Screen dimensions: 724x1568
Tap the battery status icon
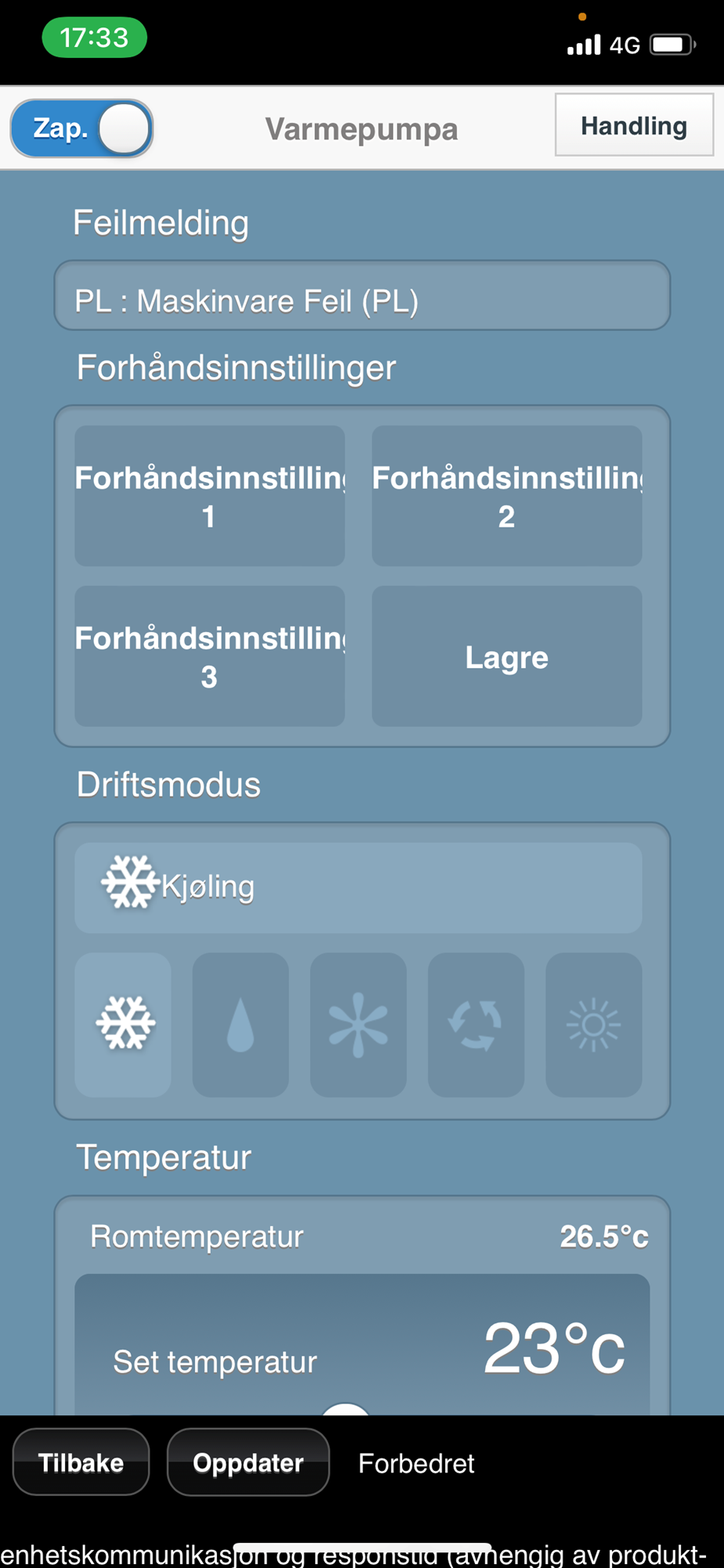[x=672, y=45]
